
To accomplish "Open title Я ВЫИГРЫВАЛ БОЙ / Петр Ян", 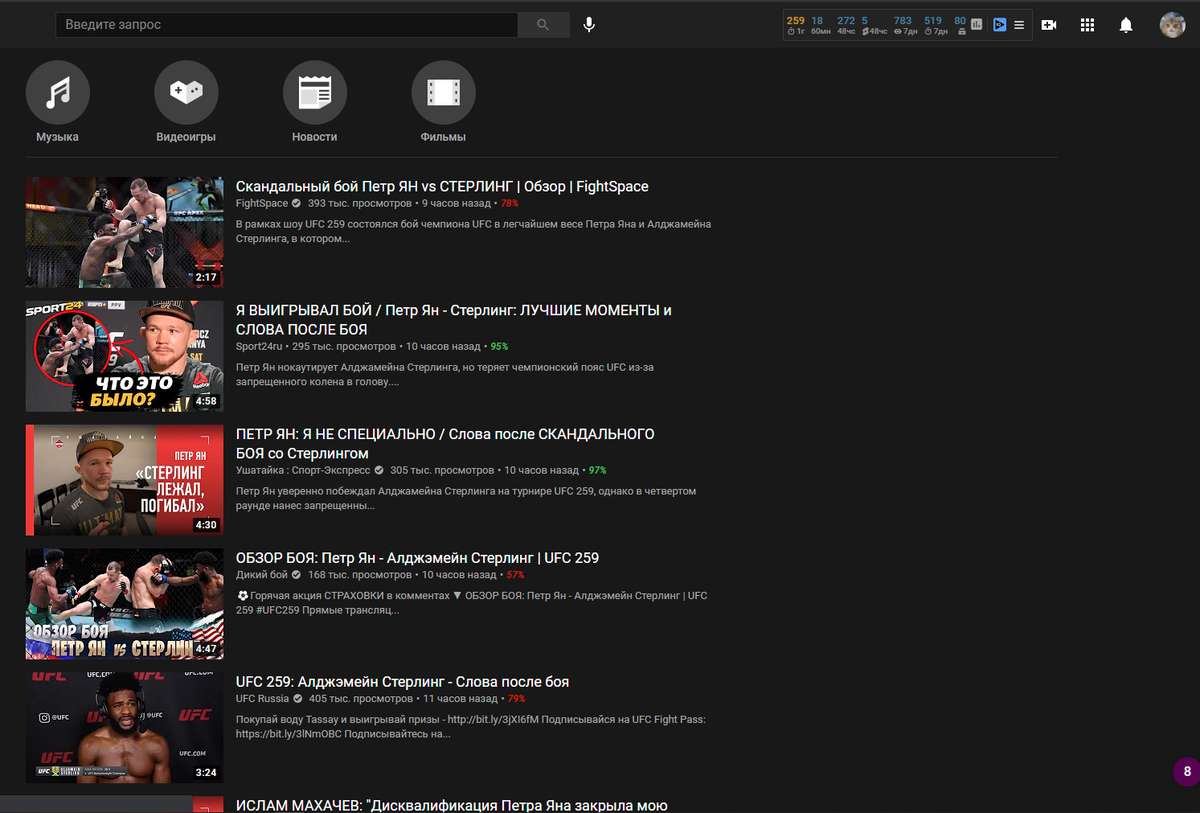I will [x=454, y=320].
